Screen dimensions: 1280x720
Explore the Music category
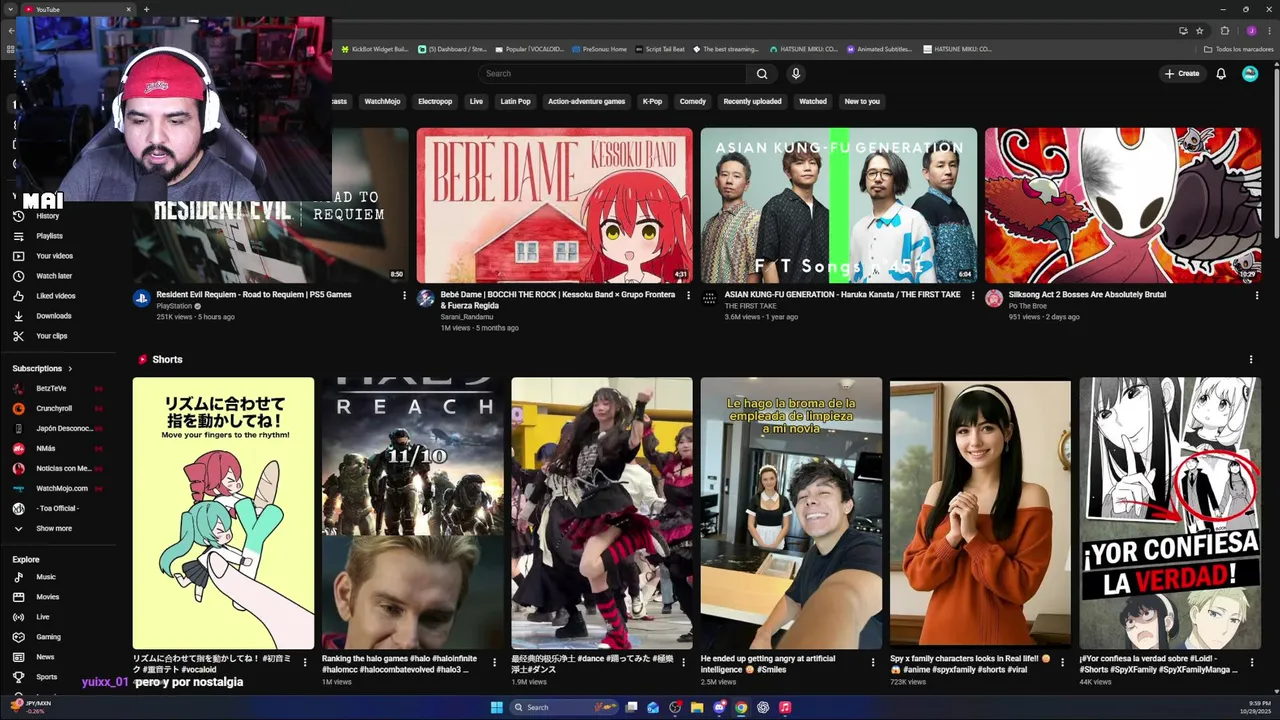46,577
